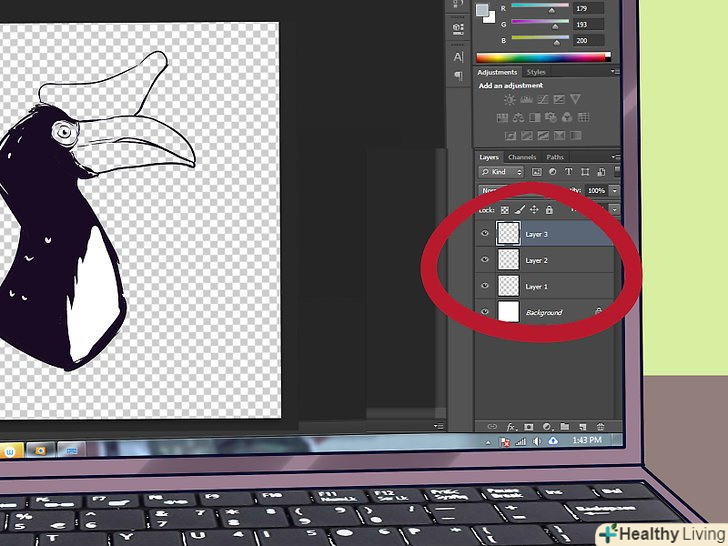
Task: Open the Character panel (A| icon)
Action: tap(458, 57)
